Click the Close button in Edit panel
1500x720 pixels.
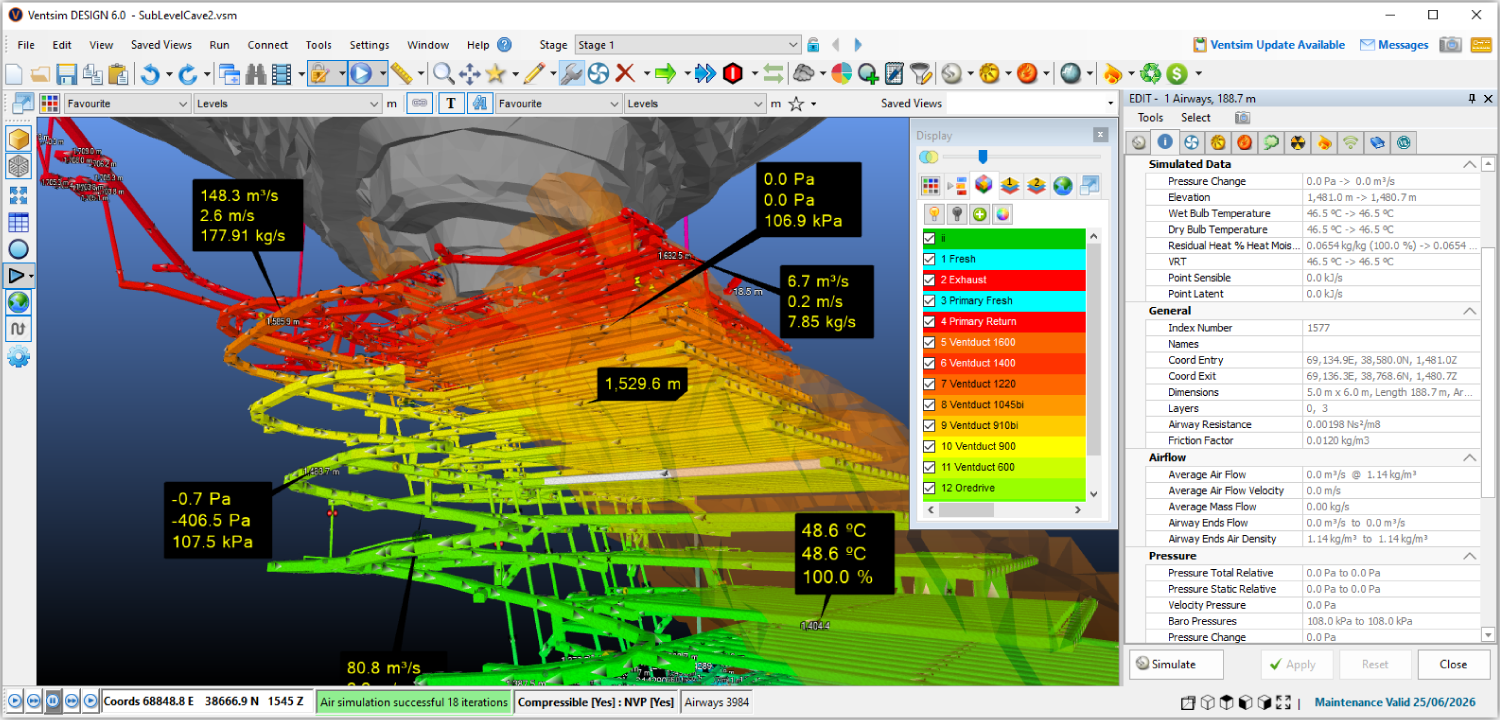click(1453, 664)
